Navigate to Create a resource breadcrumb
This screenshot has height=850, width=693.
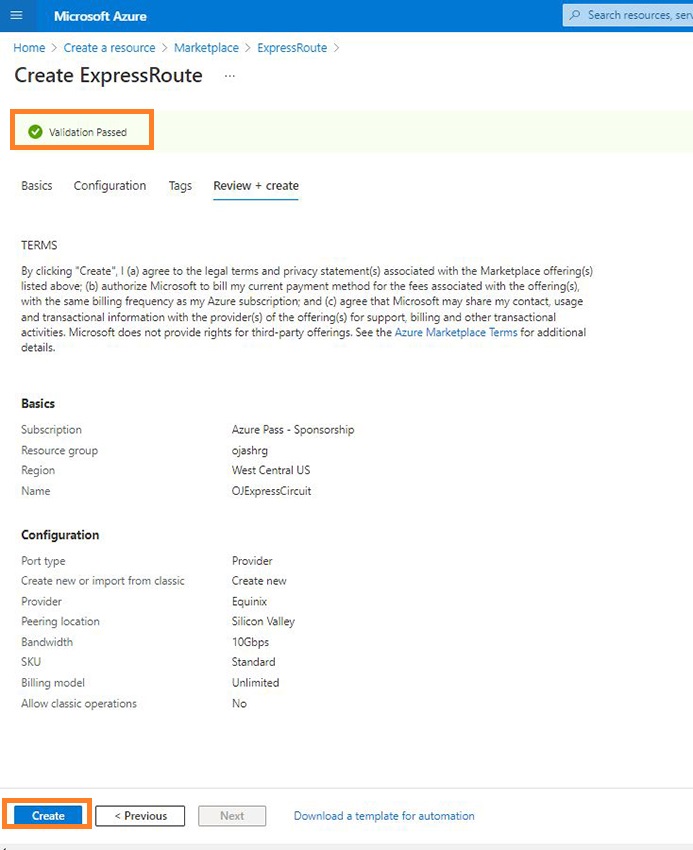(109, 48)
